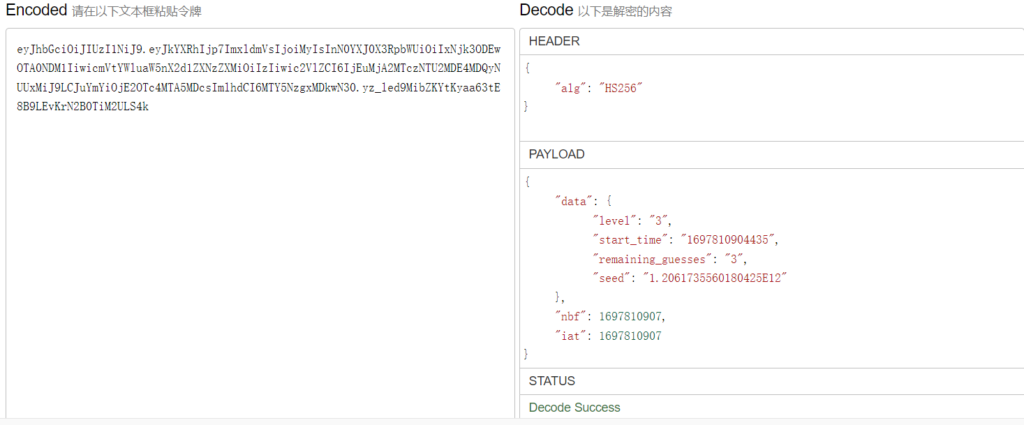Click the "level" field in payload
The height and width of the screenshot is (425, 1024).
click(616, 220)
